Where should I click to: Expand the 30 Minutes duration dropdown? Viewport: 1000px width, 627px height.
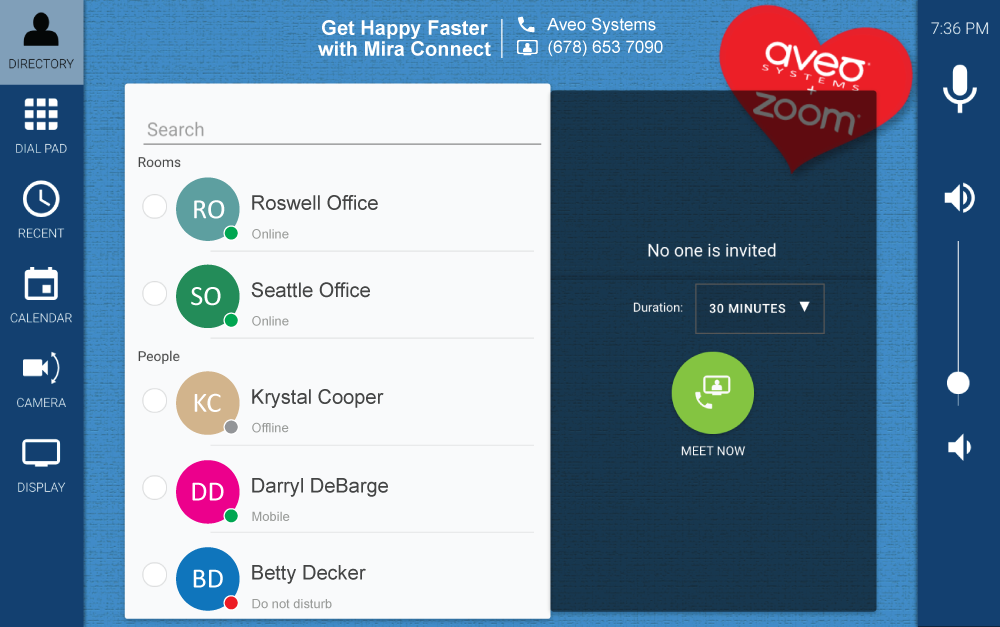point(760,308)
